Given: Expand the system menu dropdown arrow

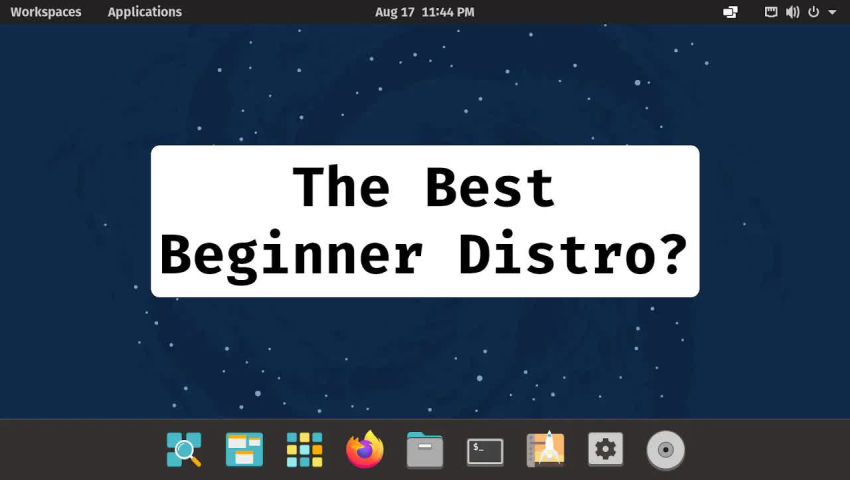Looking at the screenshot, I should pyautogui.click(x=832, y=12).
